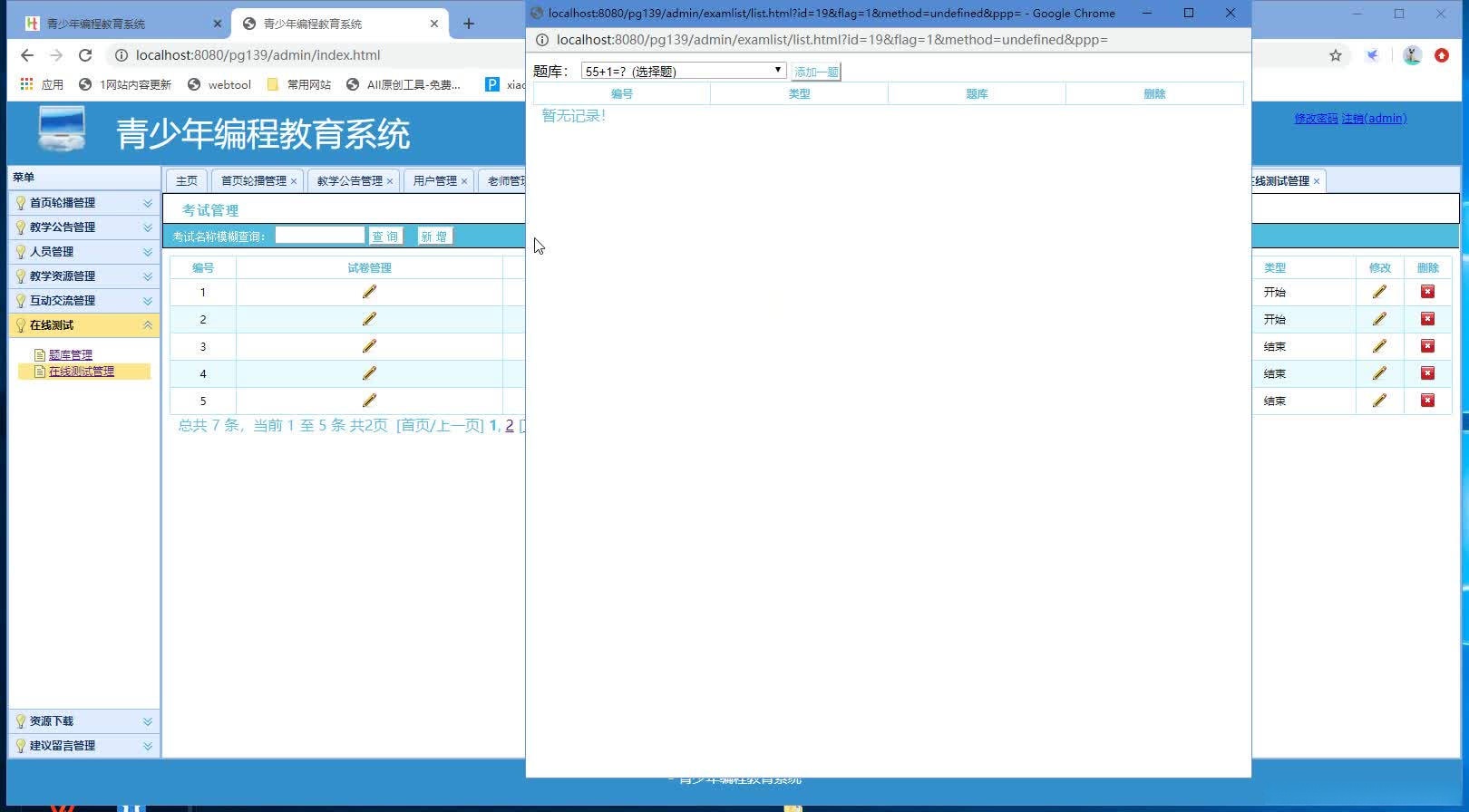
Task: Click the main window address bar
Action: tap(258, 55)
